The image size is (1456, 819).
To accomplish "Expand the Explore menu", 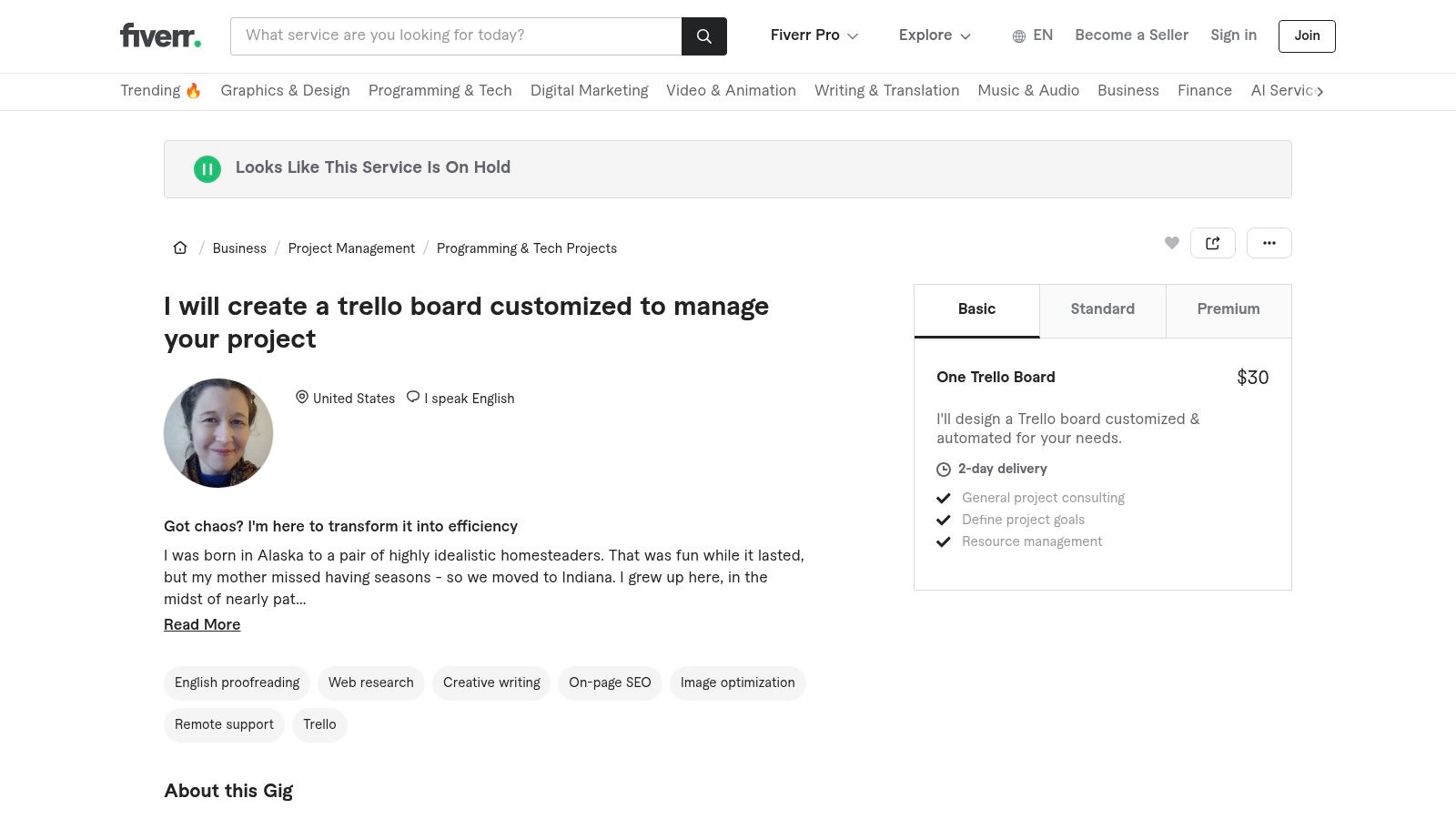I will click(934, 35).
